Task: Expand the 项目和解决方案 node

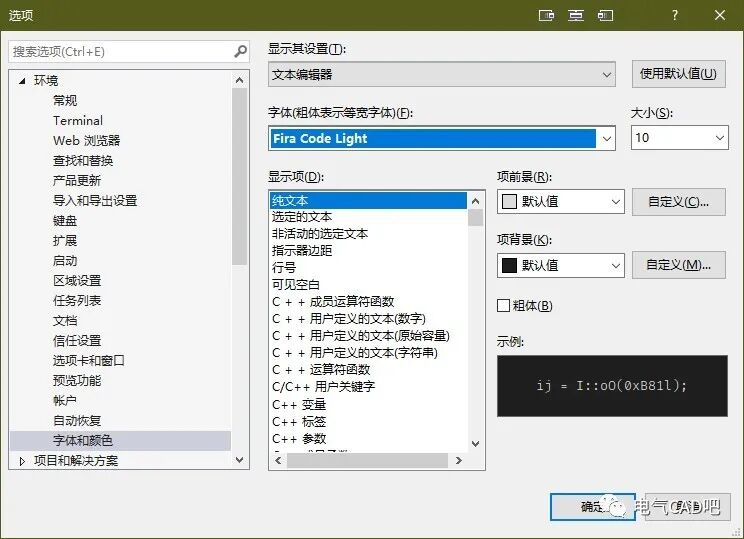Action: point(22,461)
